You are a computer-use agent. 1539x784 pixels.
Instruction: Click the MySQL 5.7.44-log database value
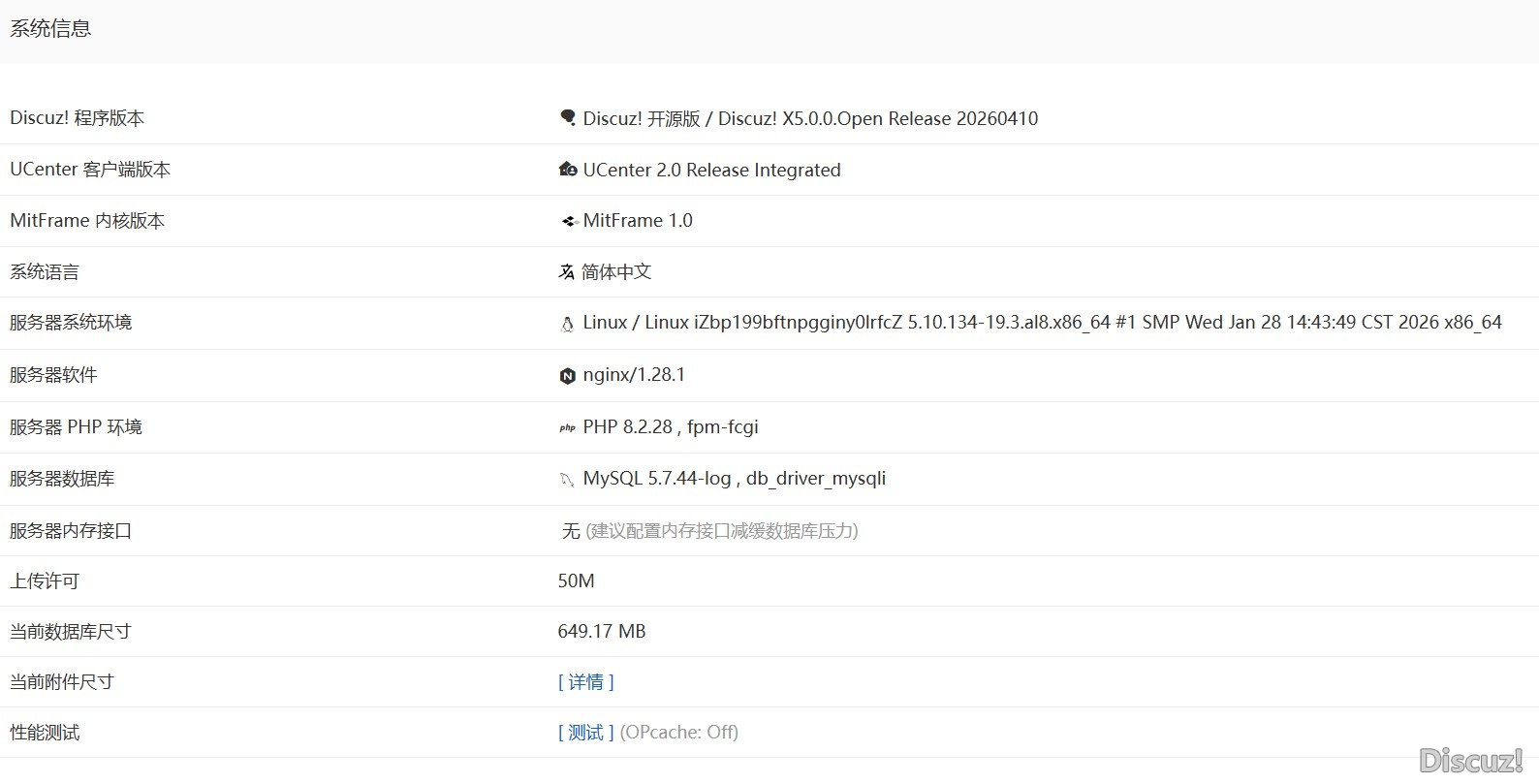click(x=734, y=478)
